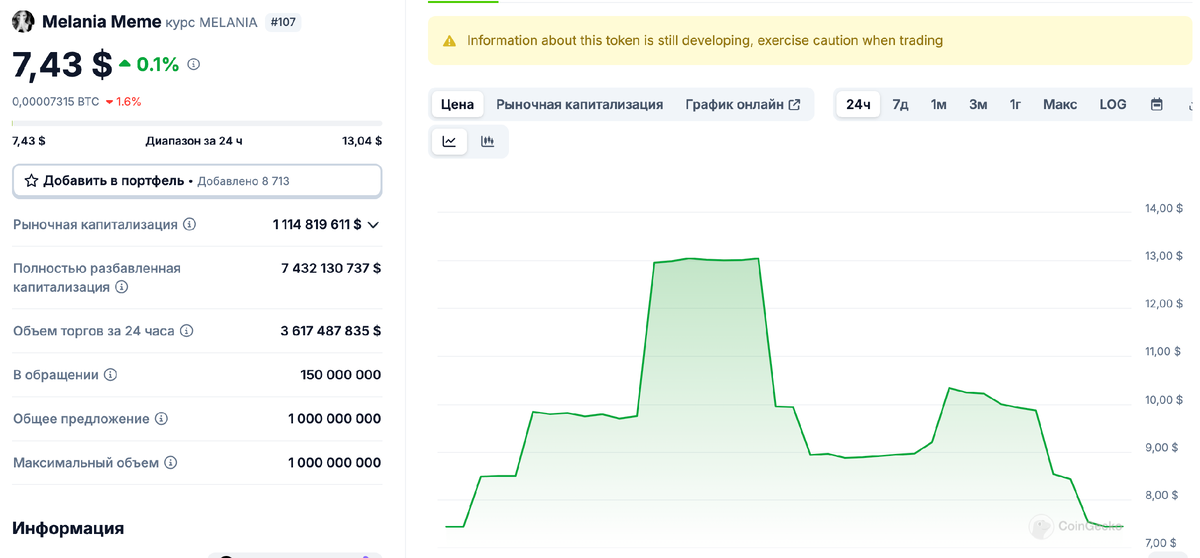Click Добавить в портфель button
Viewport: 1200px width, 558px height.
click(x=197, y=181)
